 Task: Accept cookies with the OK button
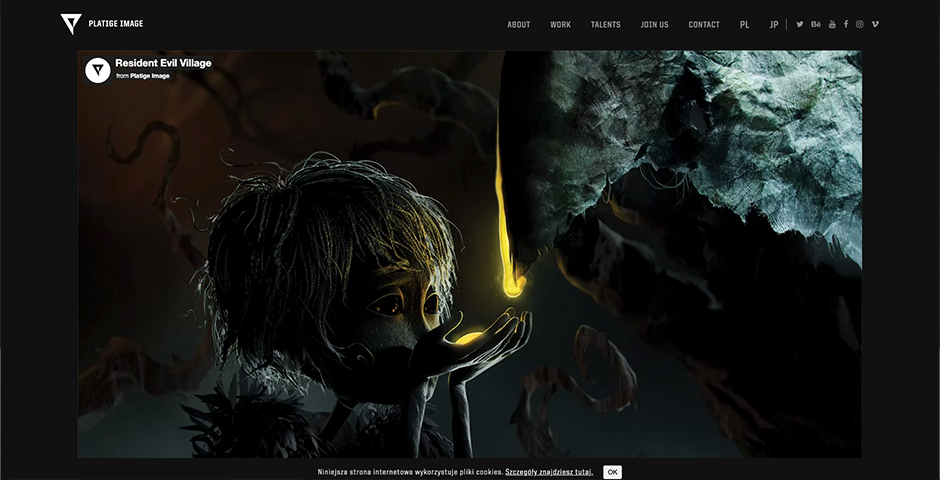[613, 472]
